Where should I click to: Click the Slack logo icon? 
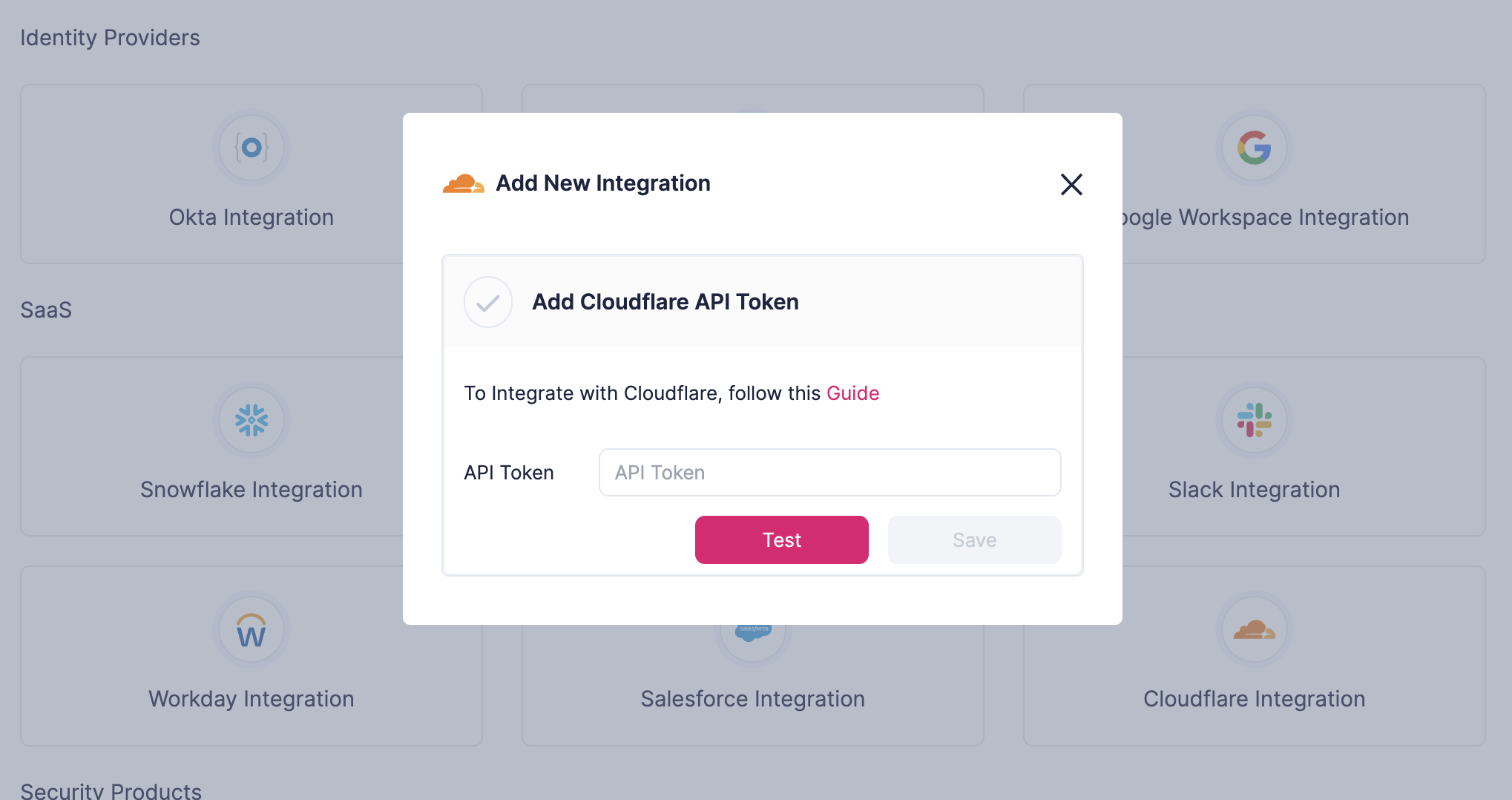[1254, 420]
